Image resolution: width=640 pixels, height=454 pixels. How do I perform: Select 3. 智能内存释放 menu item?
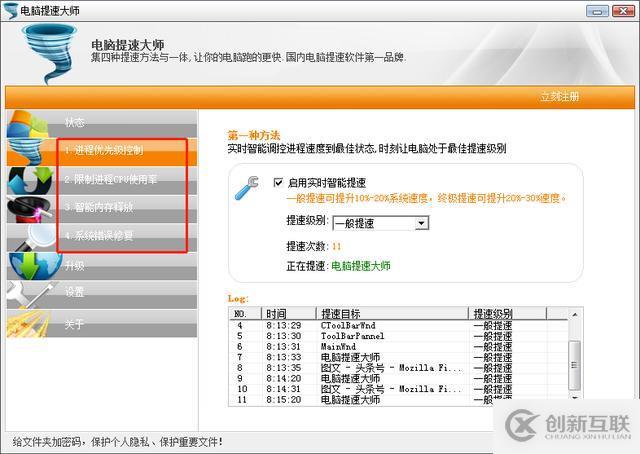coord(102,207)
